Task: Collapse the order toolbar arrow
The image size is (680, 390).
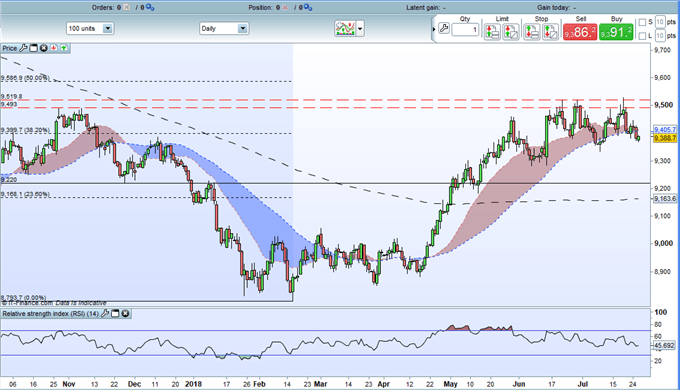Action: coord(434,29)
